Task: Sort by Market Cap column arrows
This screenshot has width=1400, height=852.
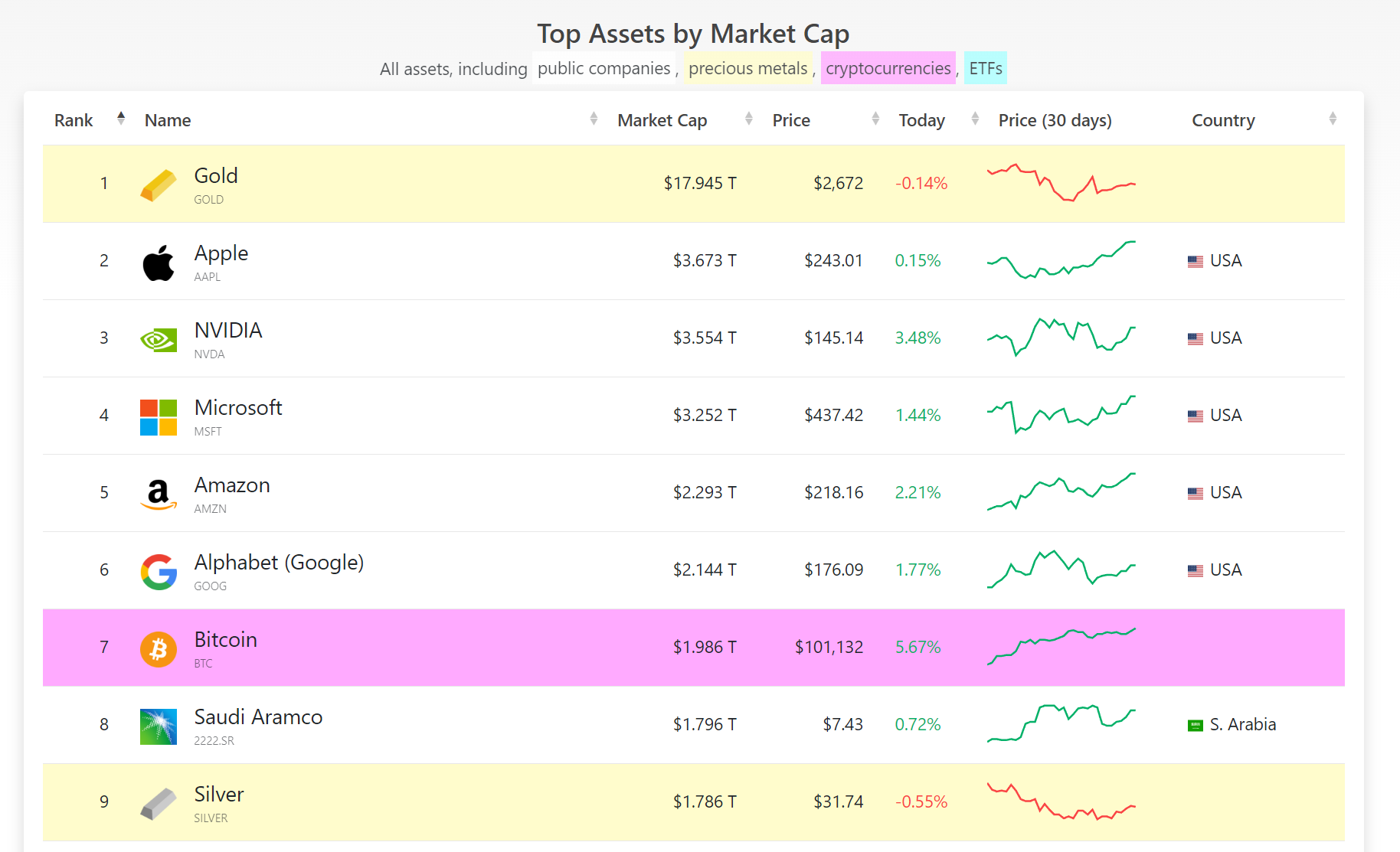Action: click(748, 119)
